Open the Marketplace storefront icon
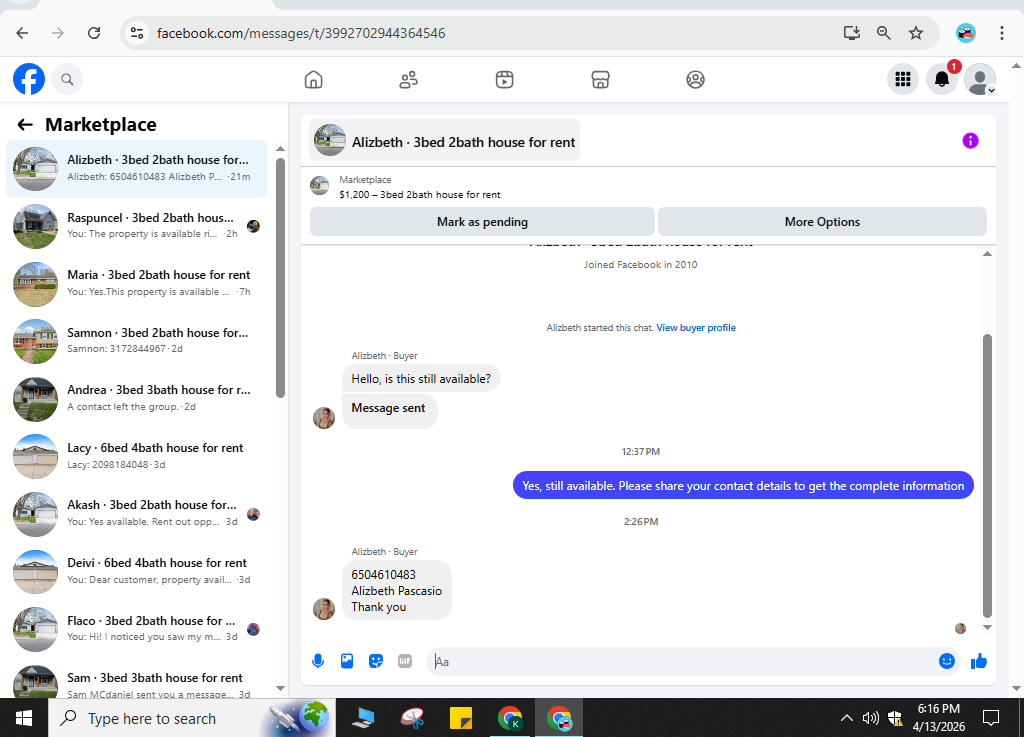Viewport: 1024px width, 737px height. click(600, 80)
